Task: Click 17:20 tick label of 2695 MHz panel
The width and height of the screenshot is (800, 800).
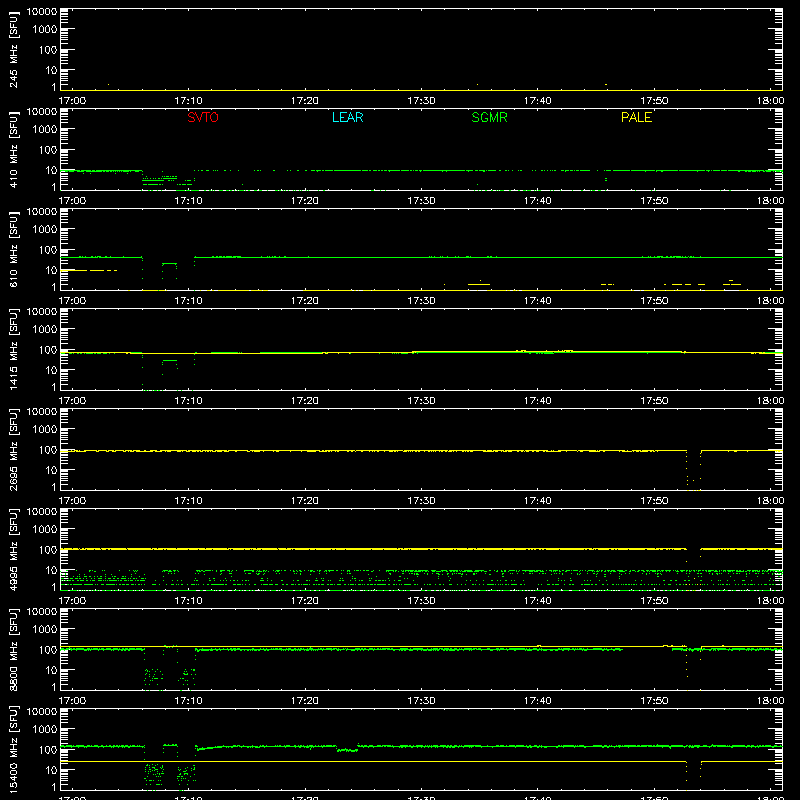Action: point(305,501)
